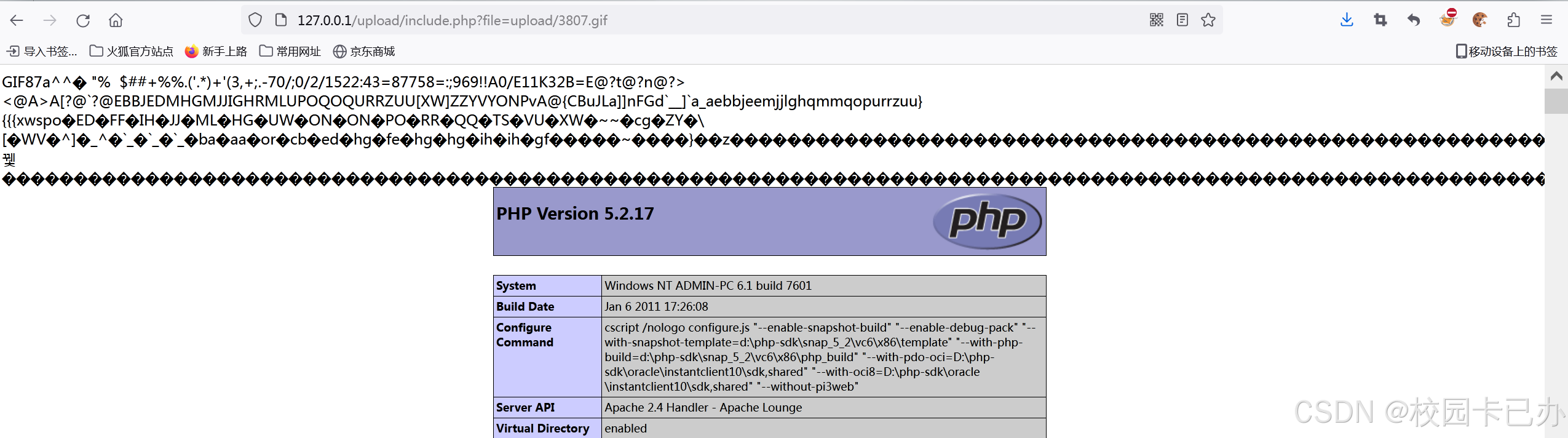The height and width of the screenshot is (438, 1568).
Task: Click the Build Date label cell
Action: [x=547, y=307]
